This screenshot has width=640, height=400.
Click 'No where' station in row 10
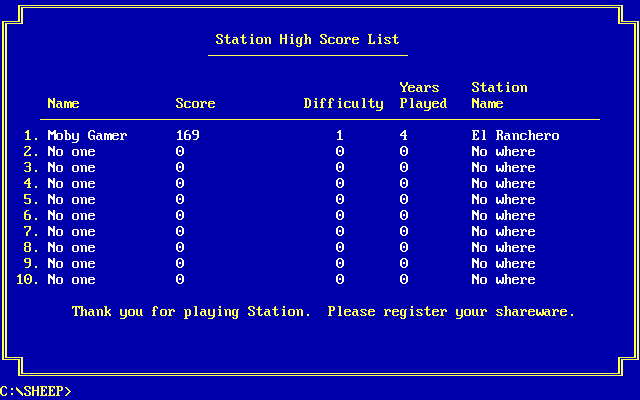[503, 279]
